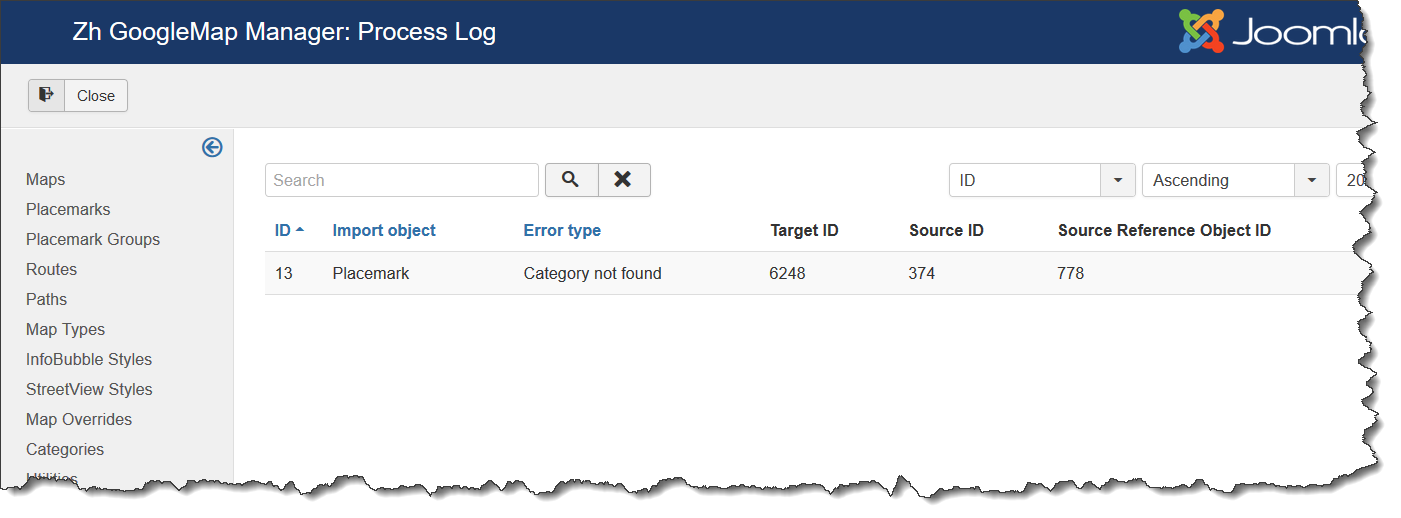Open InfoBubble Styles in the sidebar
Image resolution: width=1401 pixels, height=518 pixels.
(x=89, y=360)
